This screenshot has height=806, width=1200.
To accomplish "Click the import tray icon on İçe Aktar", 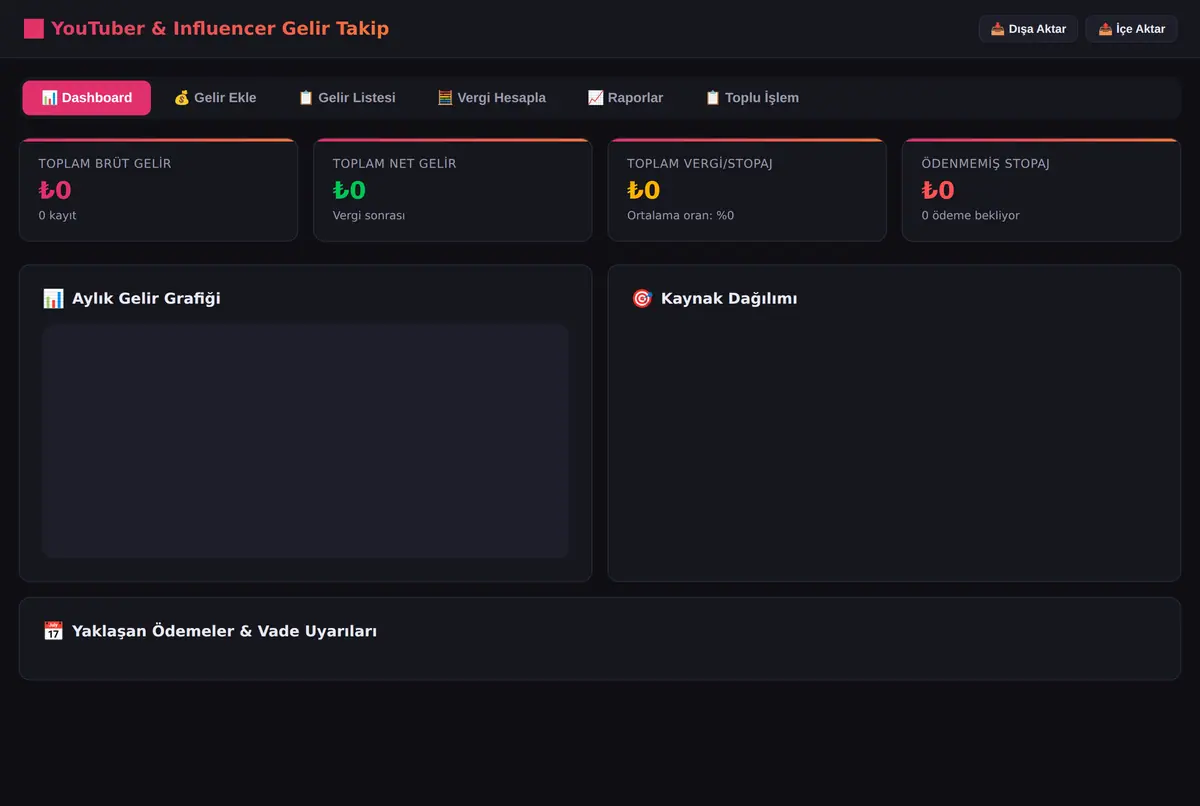I will point(1105,29).
